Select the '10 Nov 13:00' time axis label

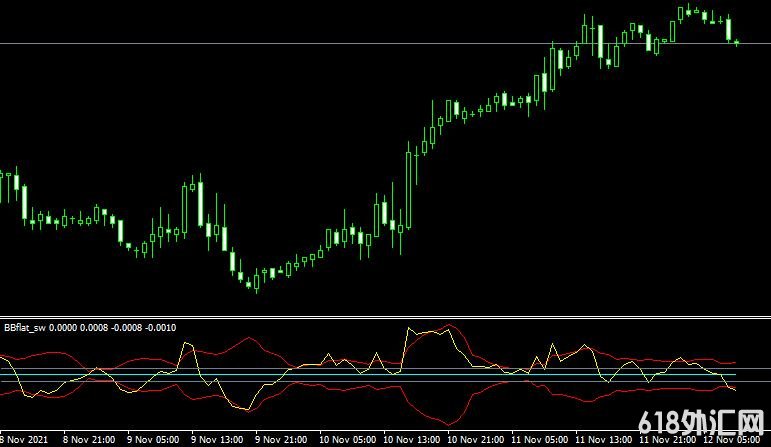point(412,440)
